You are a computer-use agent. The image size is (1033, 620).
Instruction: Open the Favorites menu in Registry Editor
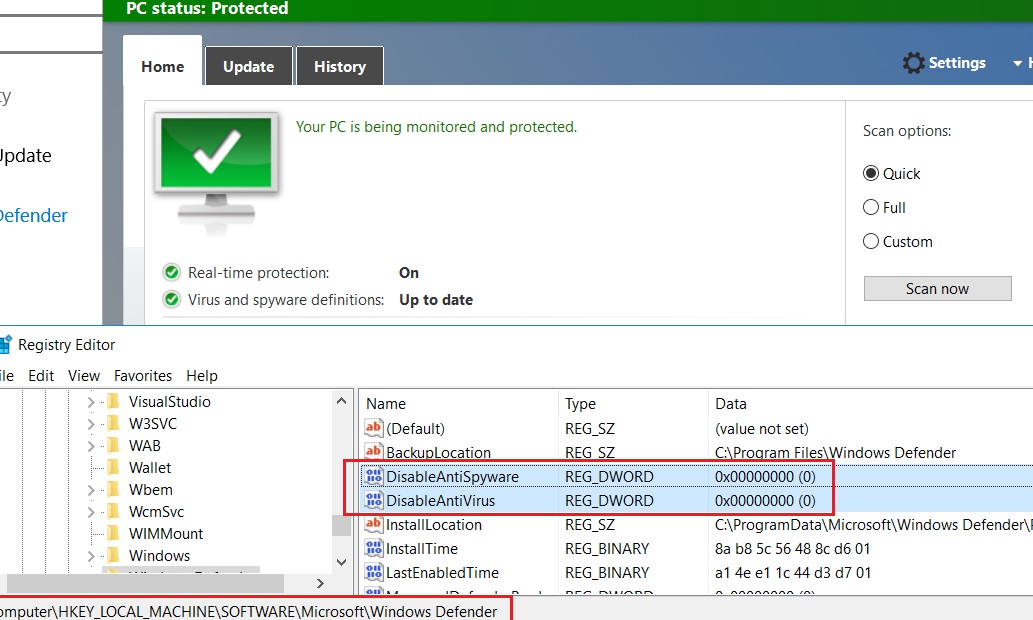point(143,376)
